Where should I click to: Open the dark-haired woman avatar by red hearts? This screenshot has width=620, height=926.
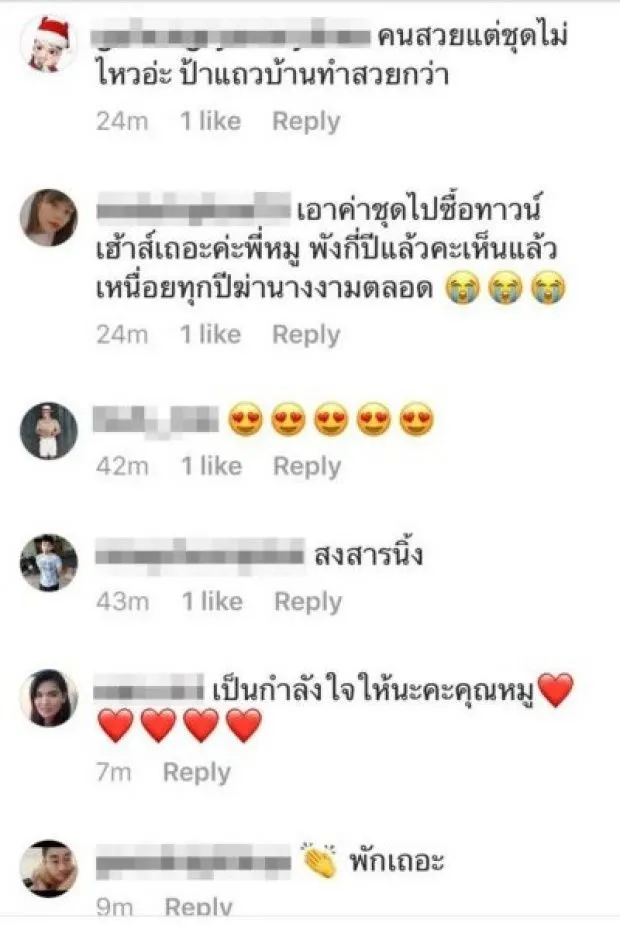pos(49,698)
